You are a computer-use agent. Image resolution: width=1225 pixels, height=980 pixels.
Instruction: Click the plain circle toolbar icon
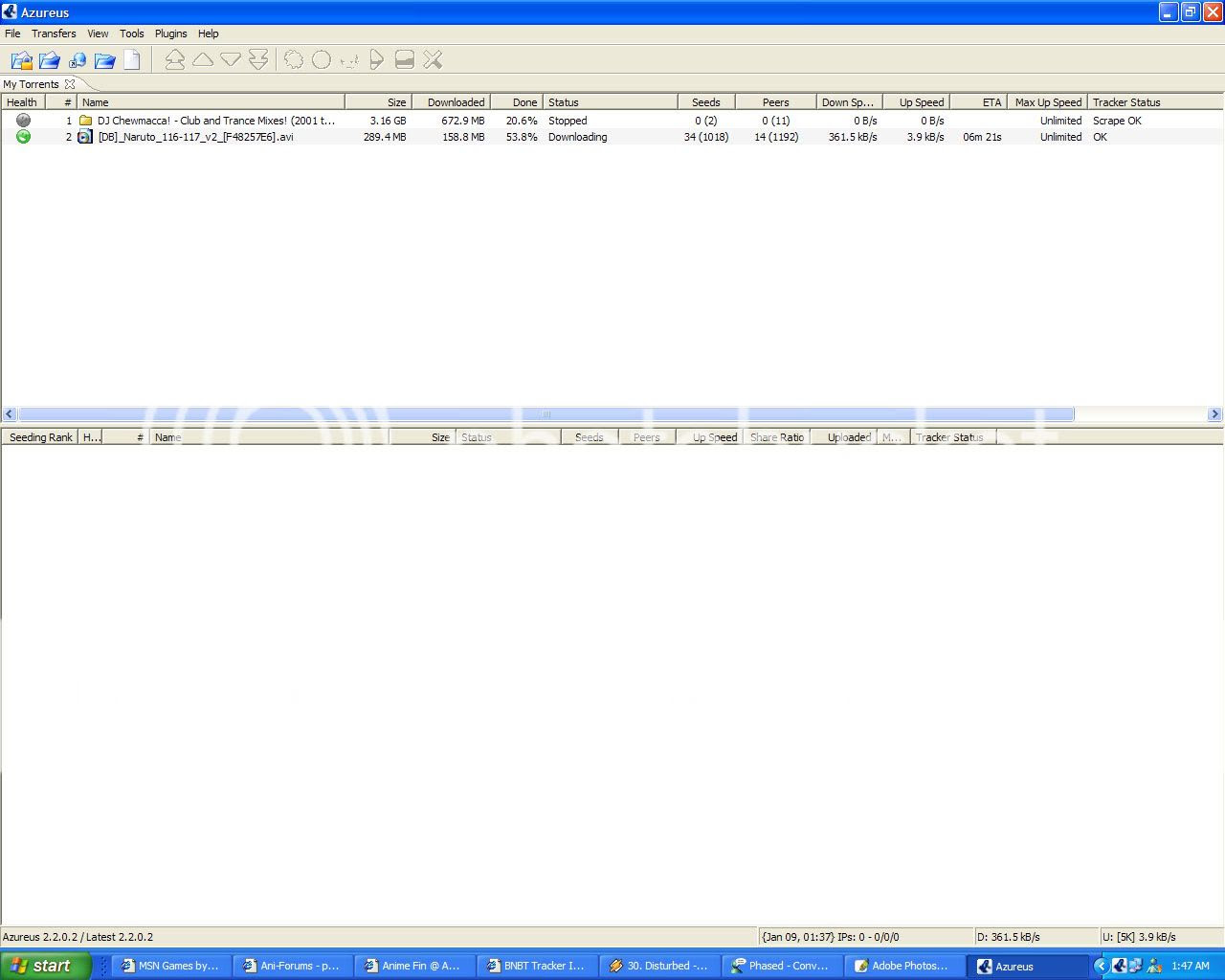pyautogui.click(x=322, y=60)
